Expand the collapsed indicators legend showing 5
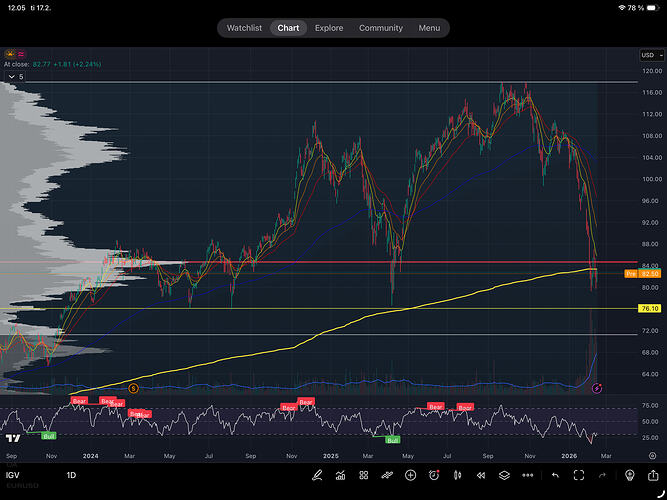667x500 pixels. [x=15, y=76]
